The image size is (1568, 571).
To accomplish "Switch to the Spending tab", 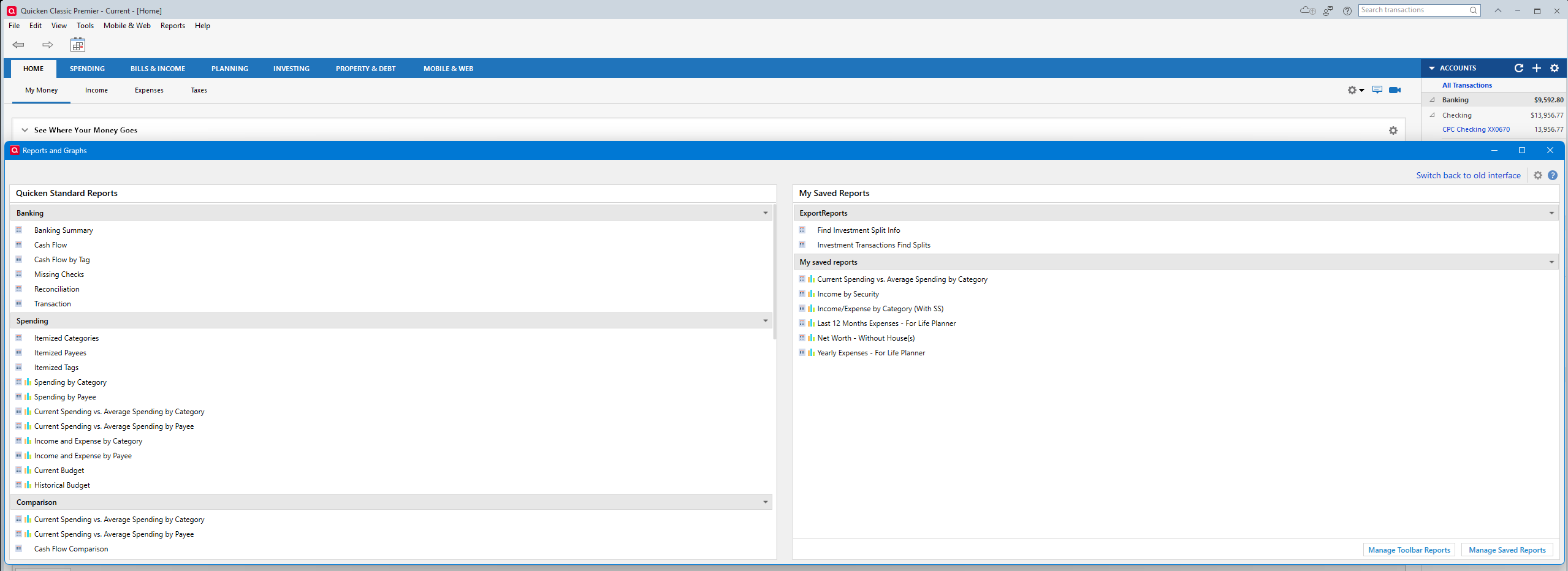I will point(87,69).
